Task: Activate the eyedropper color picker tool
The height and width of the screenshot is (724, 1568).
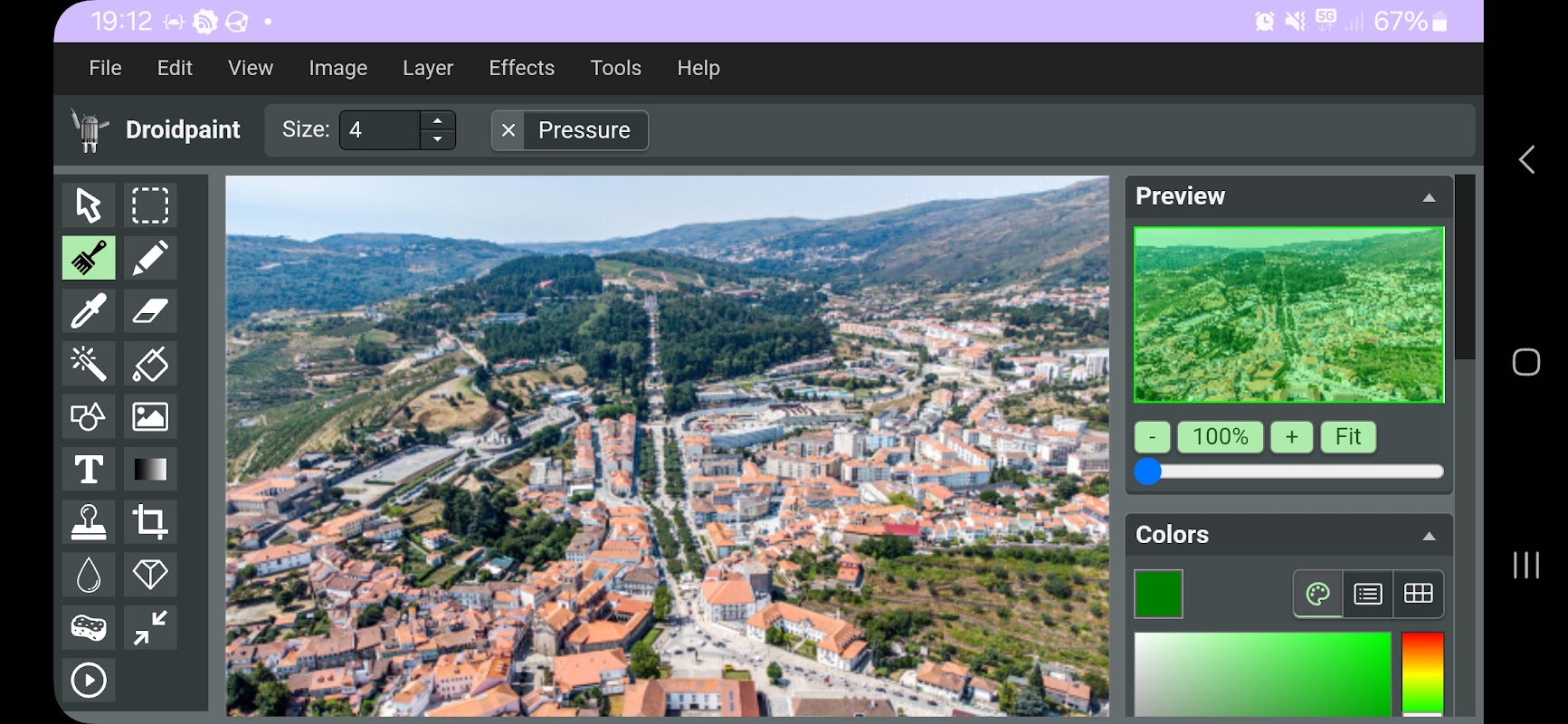Action: [89, 311]
